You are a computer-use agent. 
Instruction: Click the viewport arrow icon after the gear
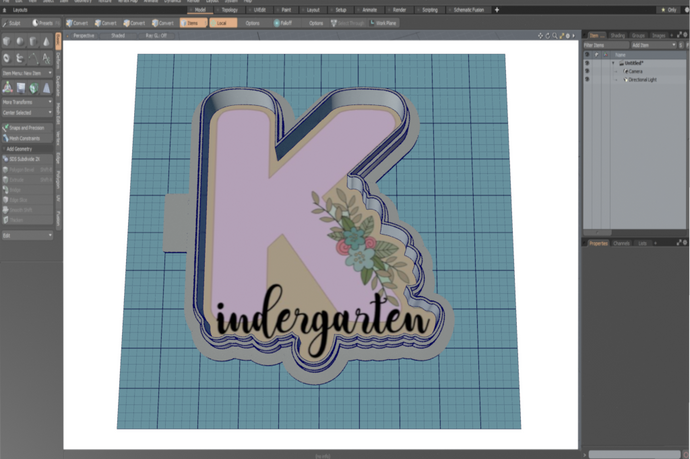click(x=573, y=36)
